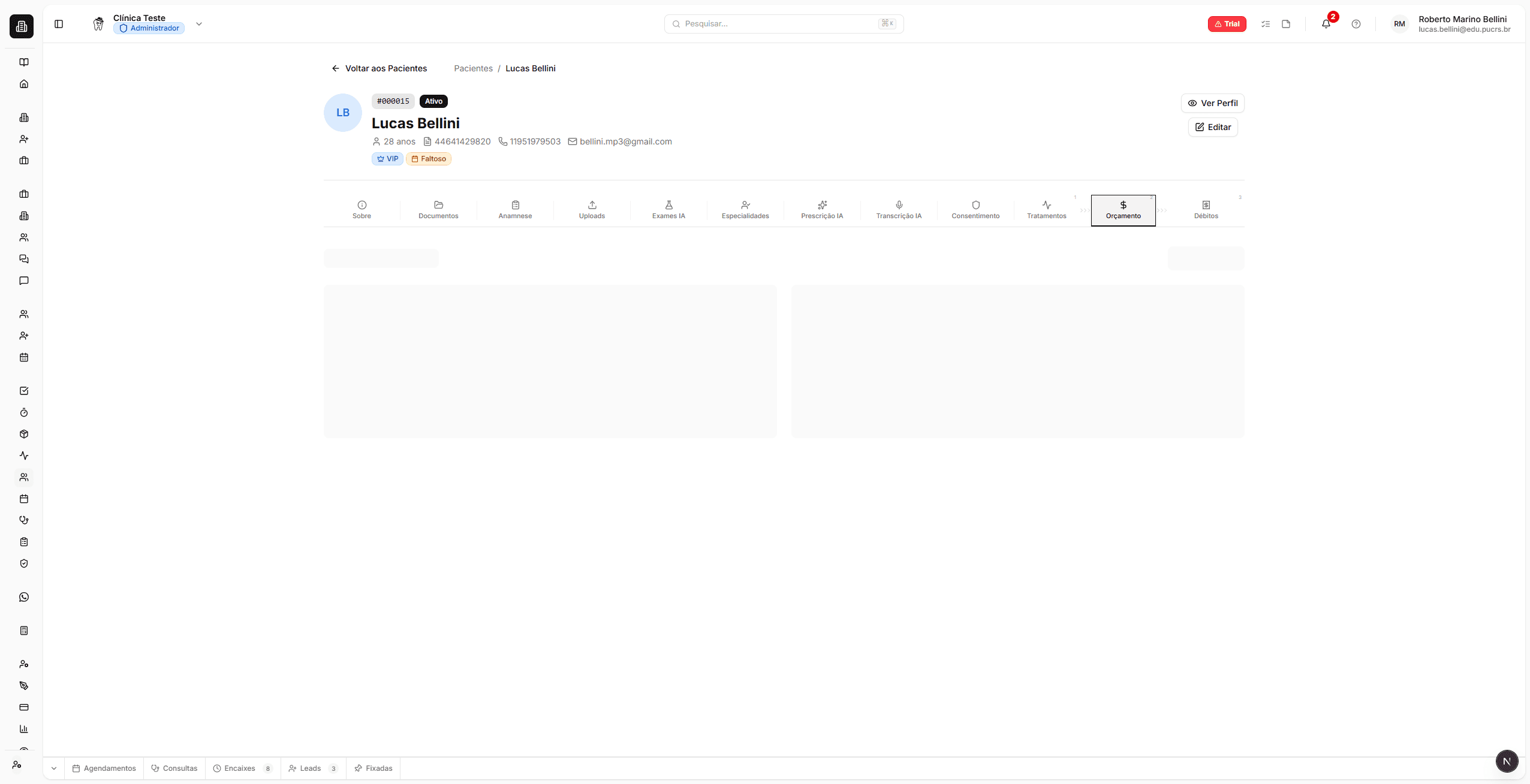Viewport: 1530px width, 784px height.
Task: Click the Faltoso tag on Lucas Bellini
Action: click(429, 158)
